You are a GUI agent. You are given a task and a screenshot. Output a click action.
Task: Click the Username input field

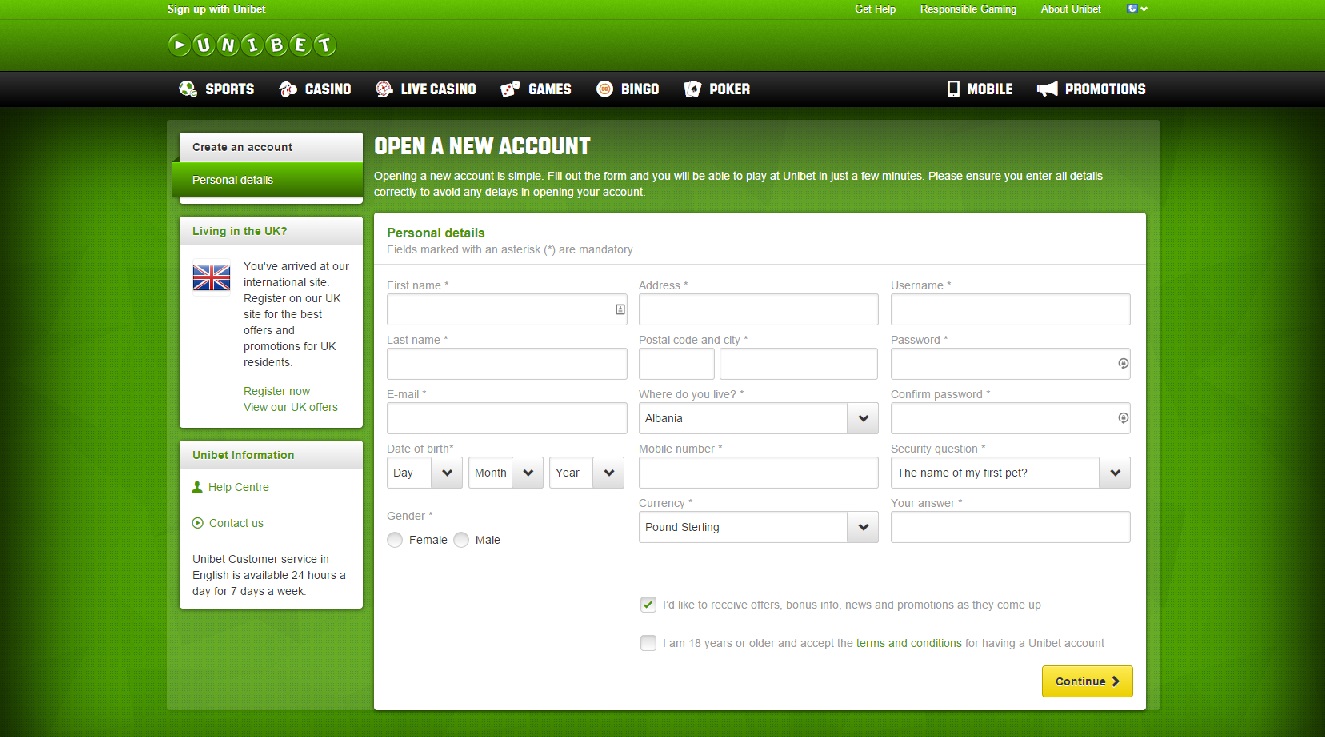point(1011,309)
